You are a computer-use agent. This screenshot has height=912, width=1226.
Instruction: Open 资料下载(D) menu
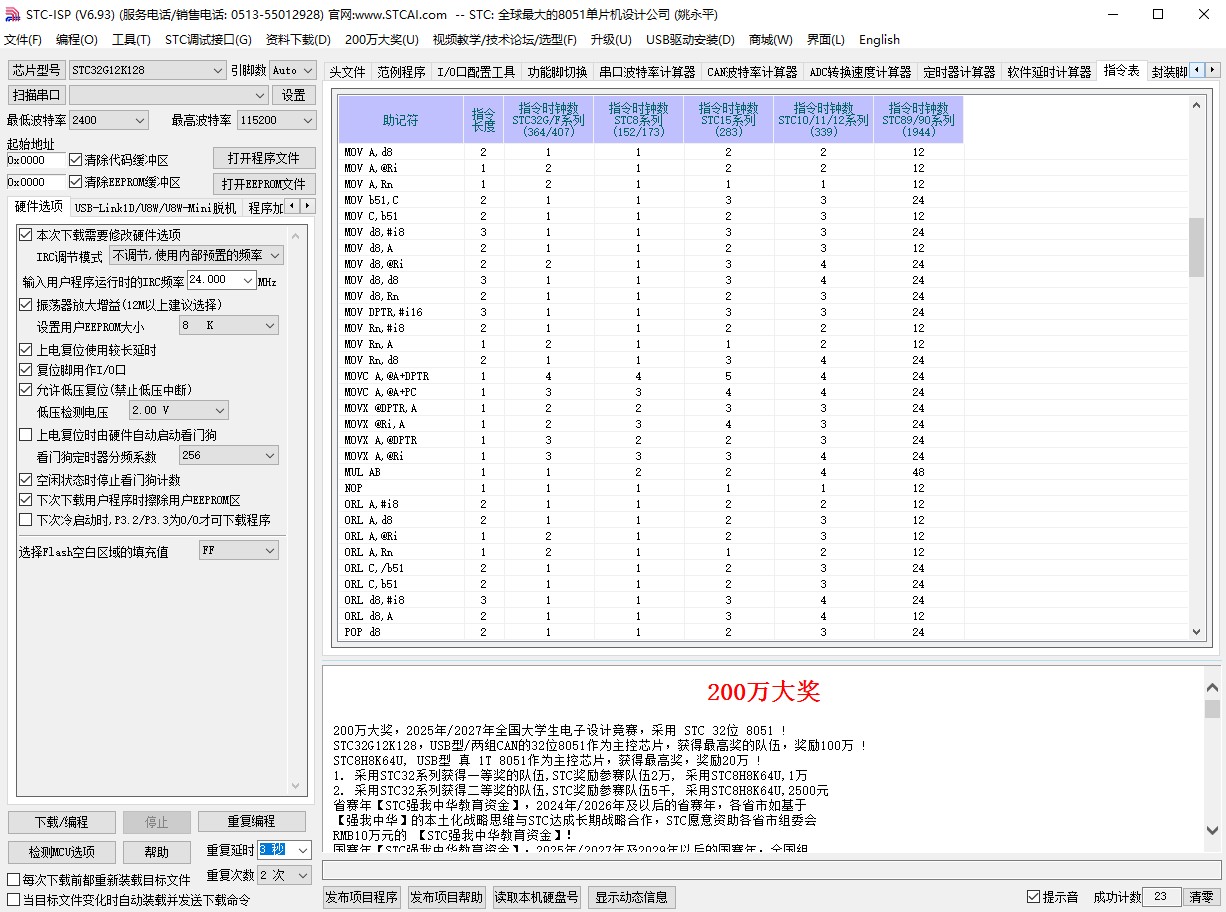(x=298, y=40)
